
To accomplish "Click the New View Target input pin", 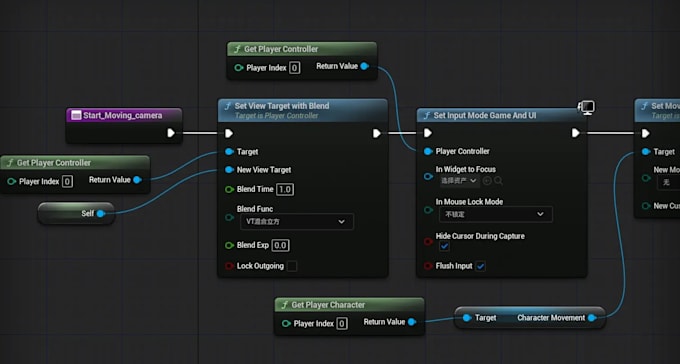I will click(x=229, y=170).
